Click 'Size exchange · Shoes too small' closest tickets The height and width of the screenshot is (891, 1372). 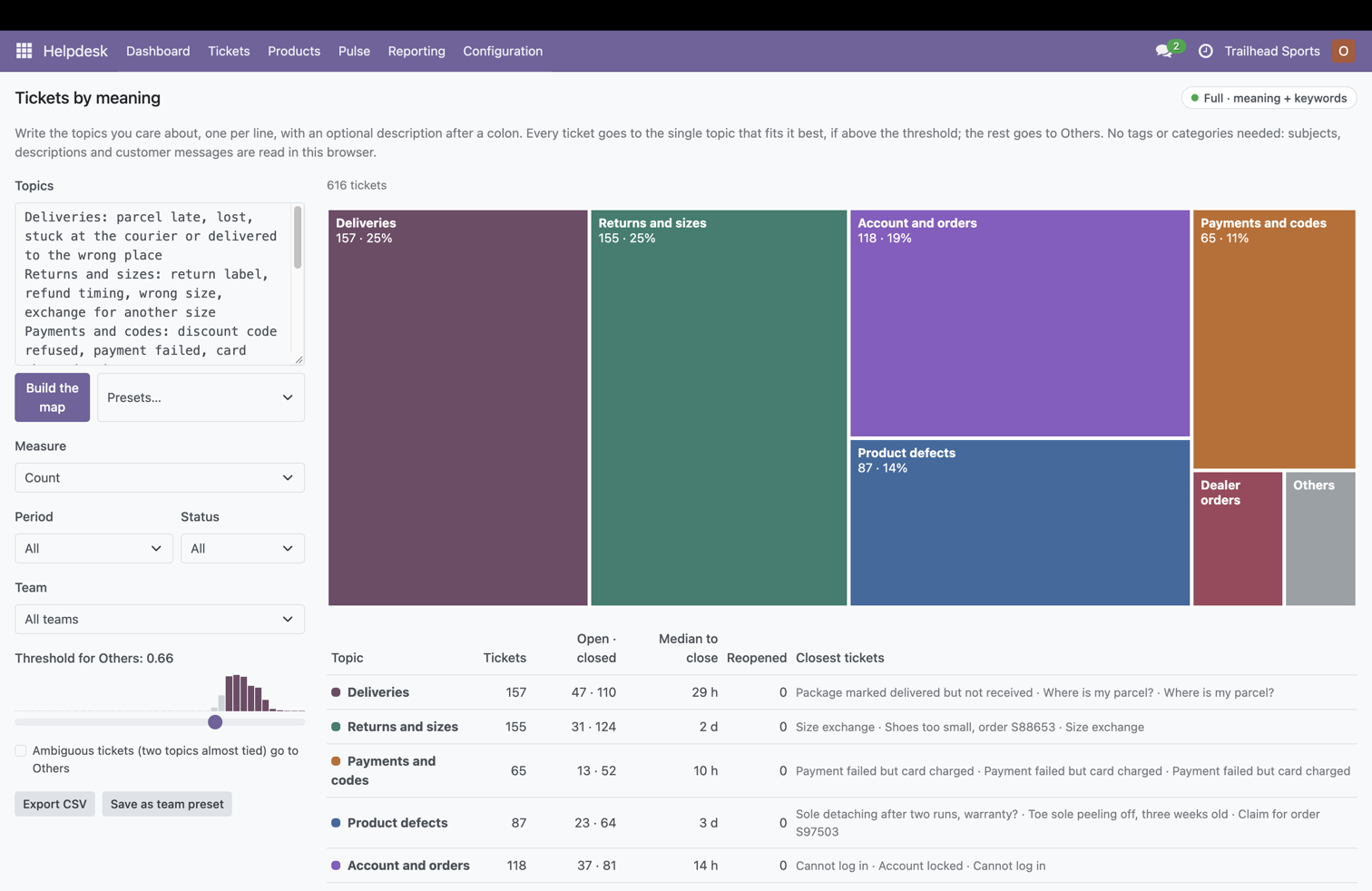point(969,727)
